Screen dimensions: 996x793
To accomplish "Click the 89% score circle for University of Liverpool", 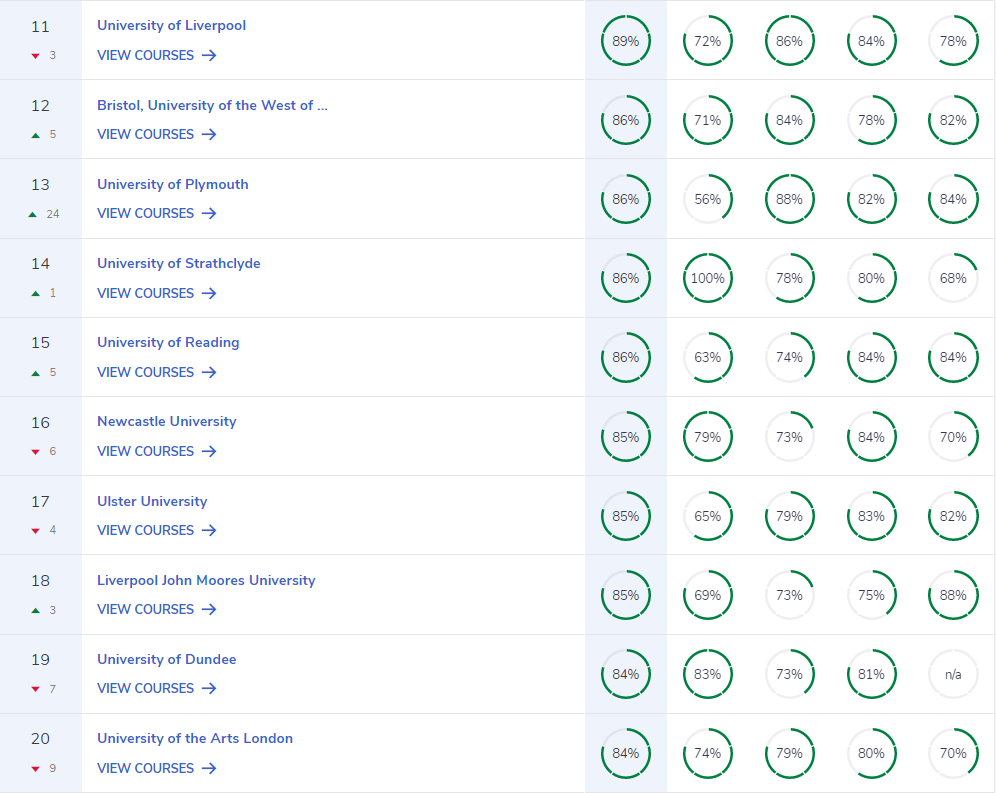I will tap(626, 40).
